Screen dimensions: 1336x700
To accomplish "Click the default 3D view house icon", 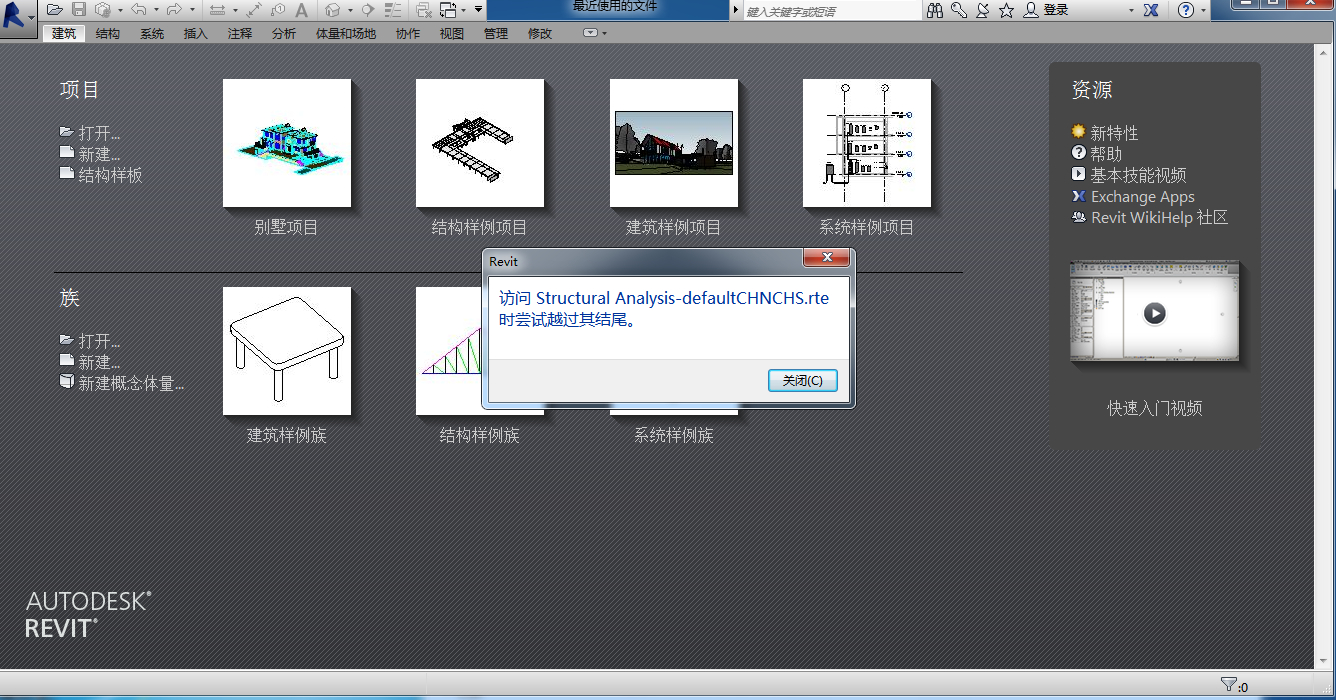I will point(333,10).
